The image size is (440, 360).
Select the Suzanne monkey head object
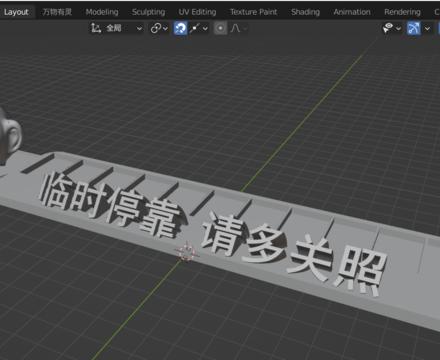(9, 137)
